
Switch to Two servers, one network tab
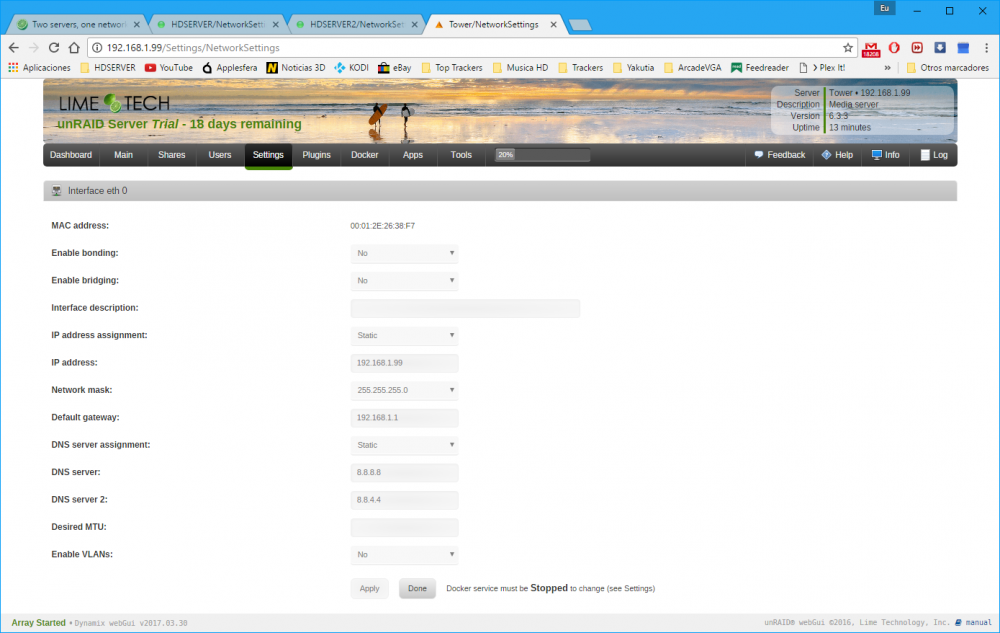[79, 24]
